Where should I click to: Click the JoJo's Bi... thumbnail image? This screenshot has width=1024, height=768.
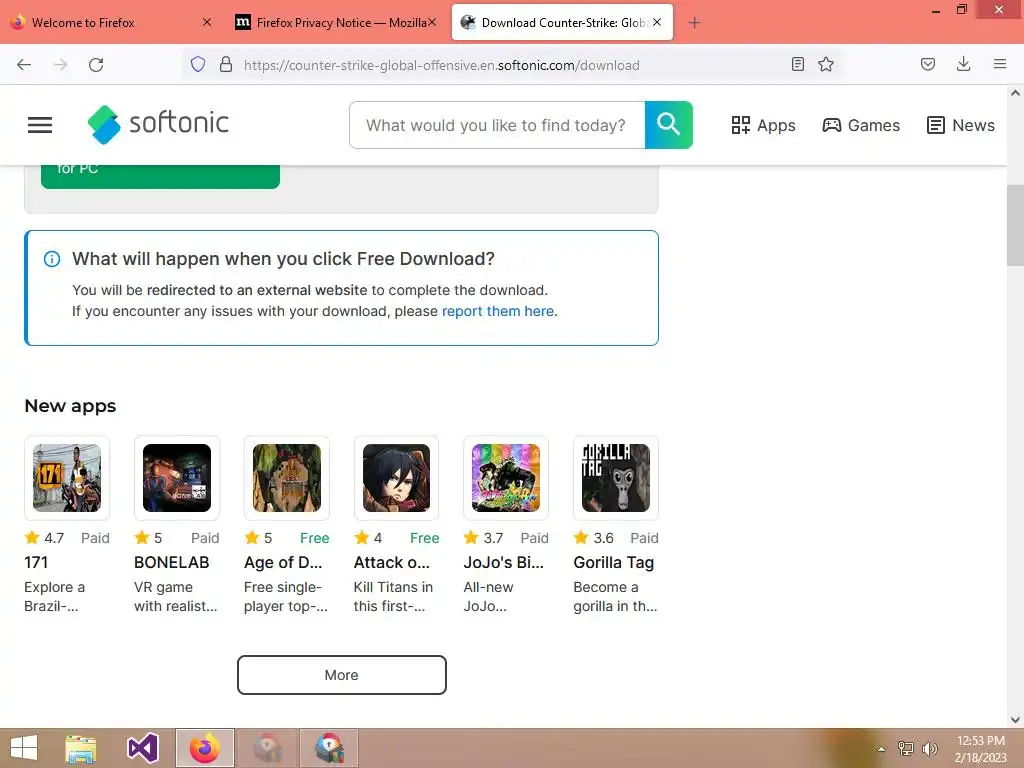[x=506, y=477]
